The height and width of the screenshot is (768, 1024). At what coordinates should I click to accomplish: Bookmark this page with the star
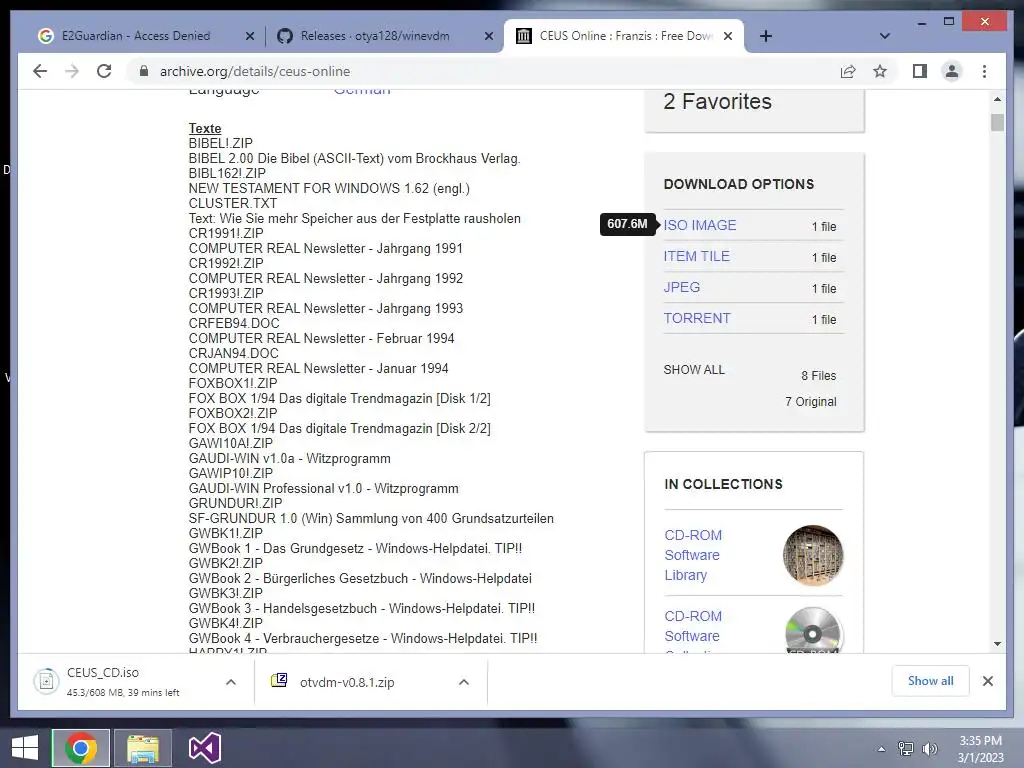coord(880,71)
